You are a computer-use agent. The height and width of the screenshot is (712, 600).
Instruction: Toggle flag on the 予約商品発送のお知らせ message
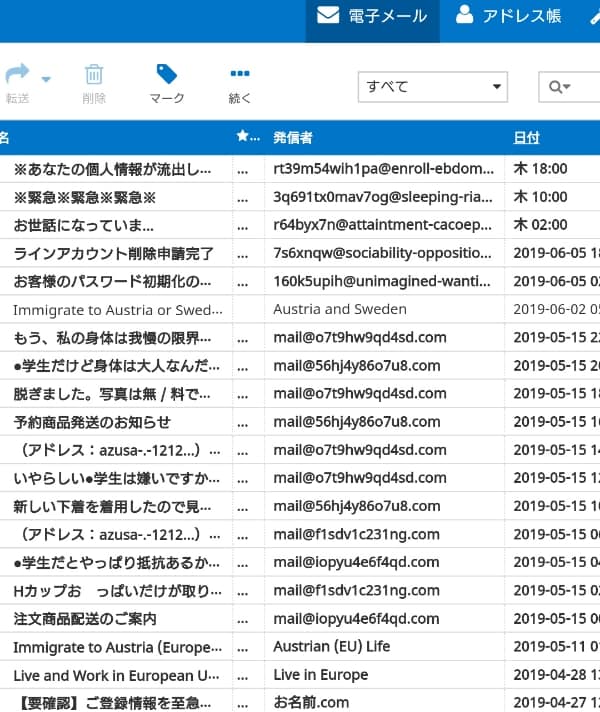click(242, 422)
